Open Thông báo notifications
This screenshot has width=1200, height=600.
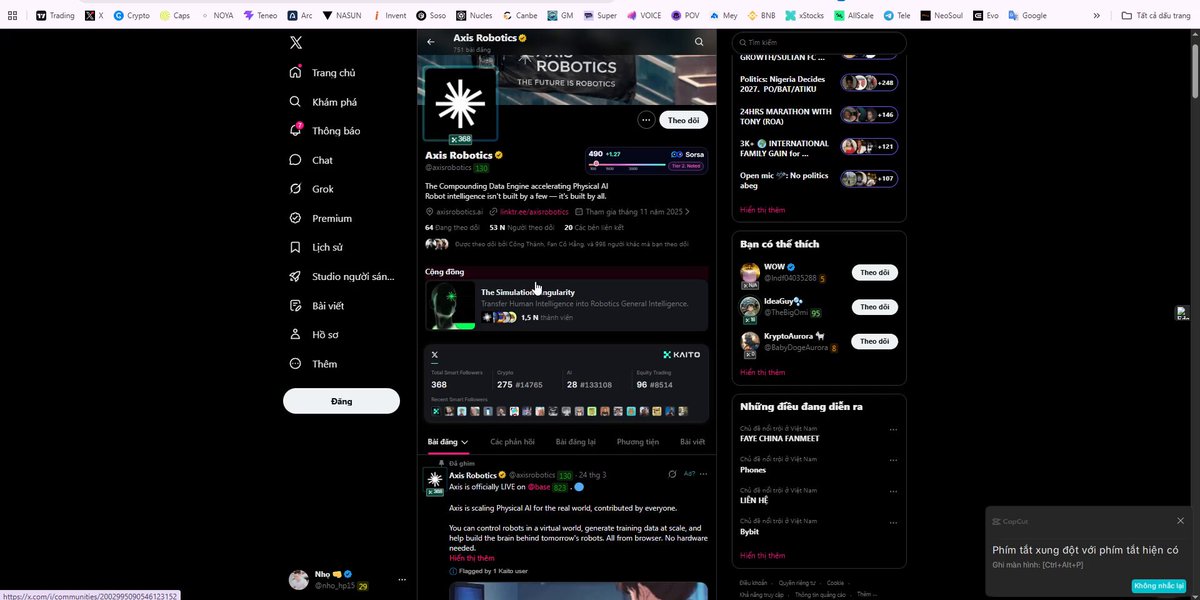325,131
